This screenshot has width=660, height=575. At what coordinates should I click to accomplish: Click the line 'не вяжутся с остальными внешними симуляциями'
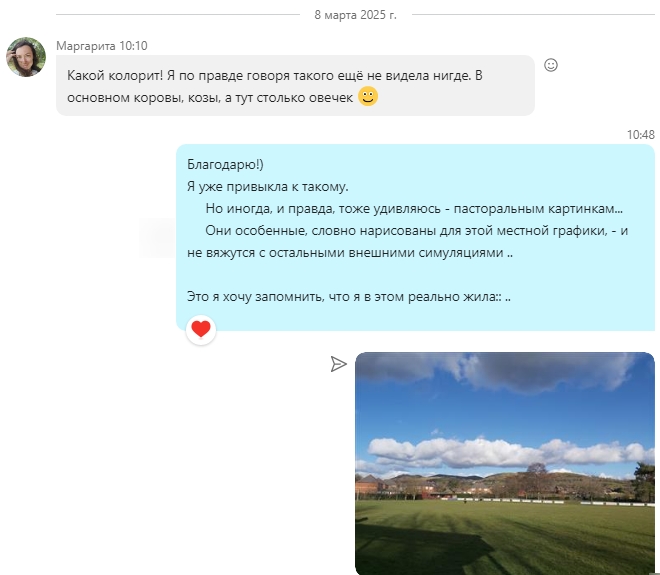(350, 253)
